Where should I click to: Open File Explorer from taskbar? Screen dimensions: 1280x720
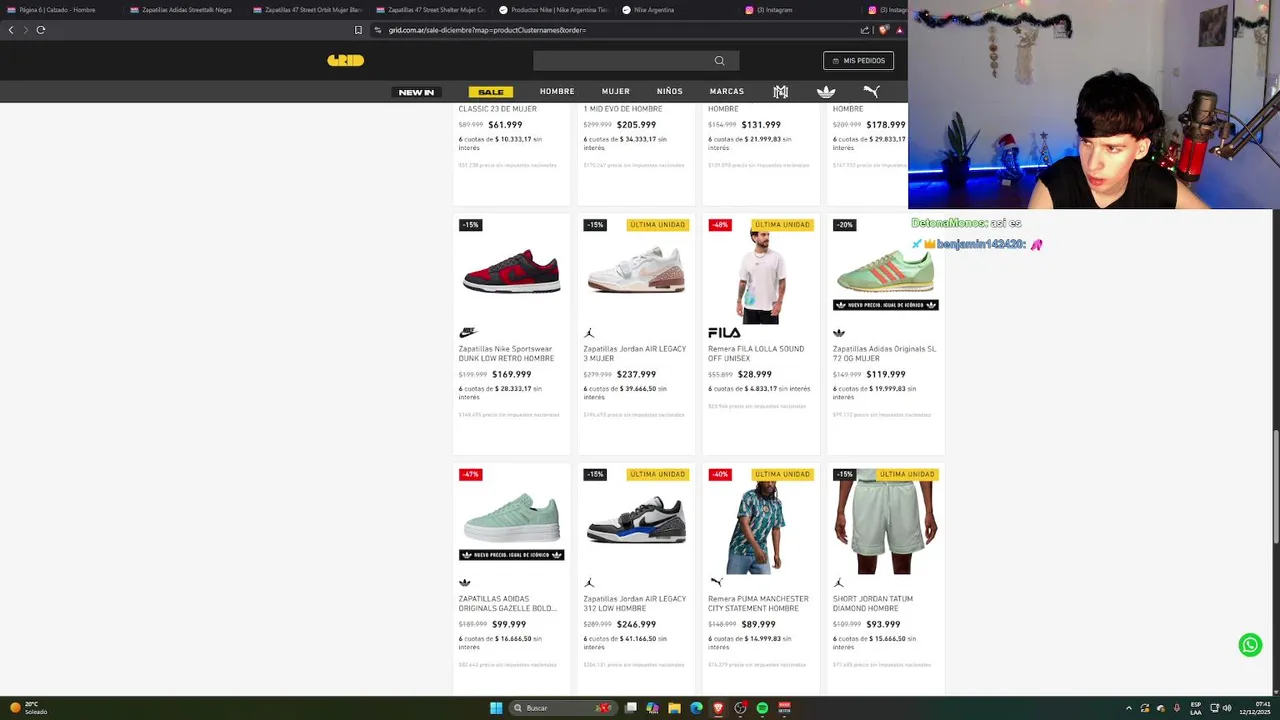point(674,708)
